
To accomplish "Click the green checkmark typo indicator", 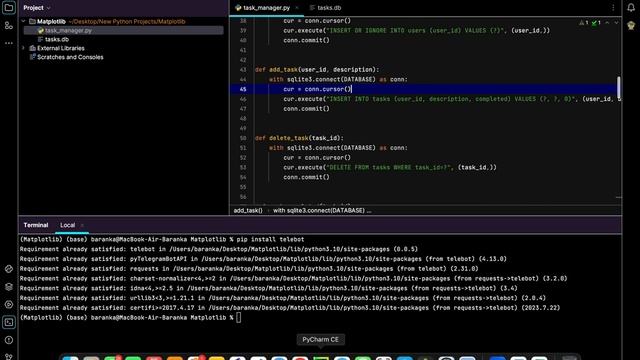I will [x=596, y=23].
